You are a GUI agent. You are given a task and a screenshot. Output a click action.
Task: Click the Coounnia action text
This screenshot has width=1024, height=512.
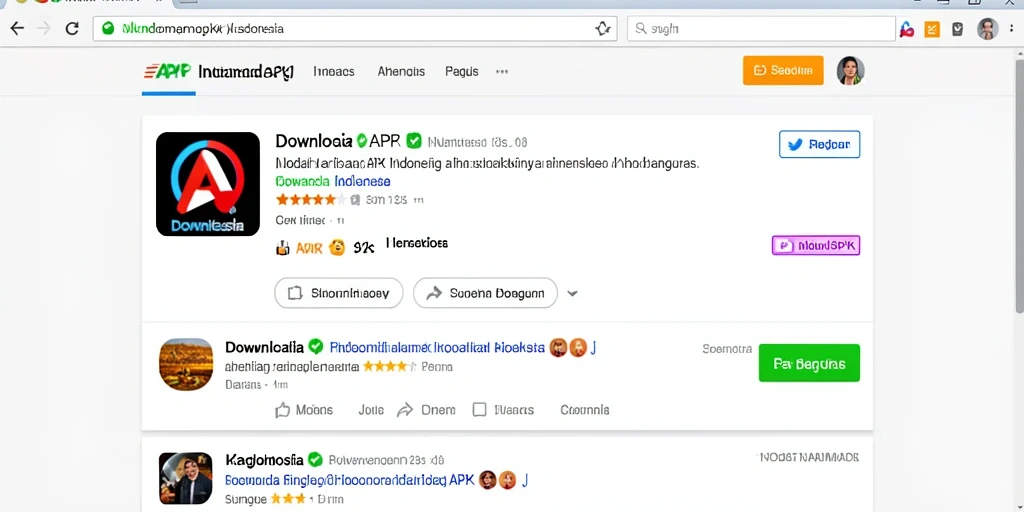tap(584, 410)
